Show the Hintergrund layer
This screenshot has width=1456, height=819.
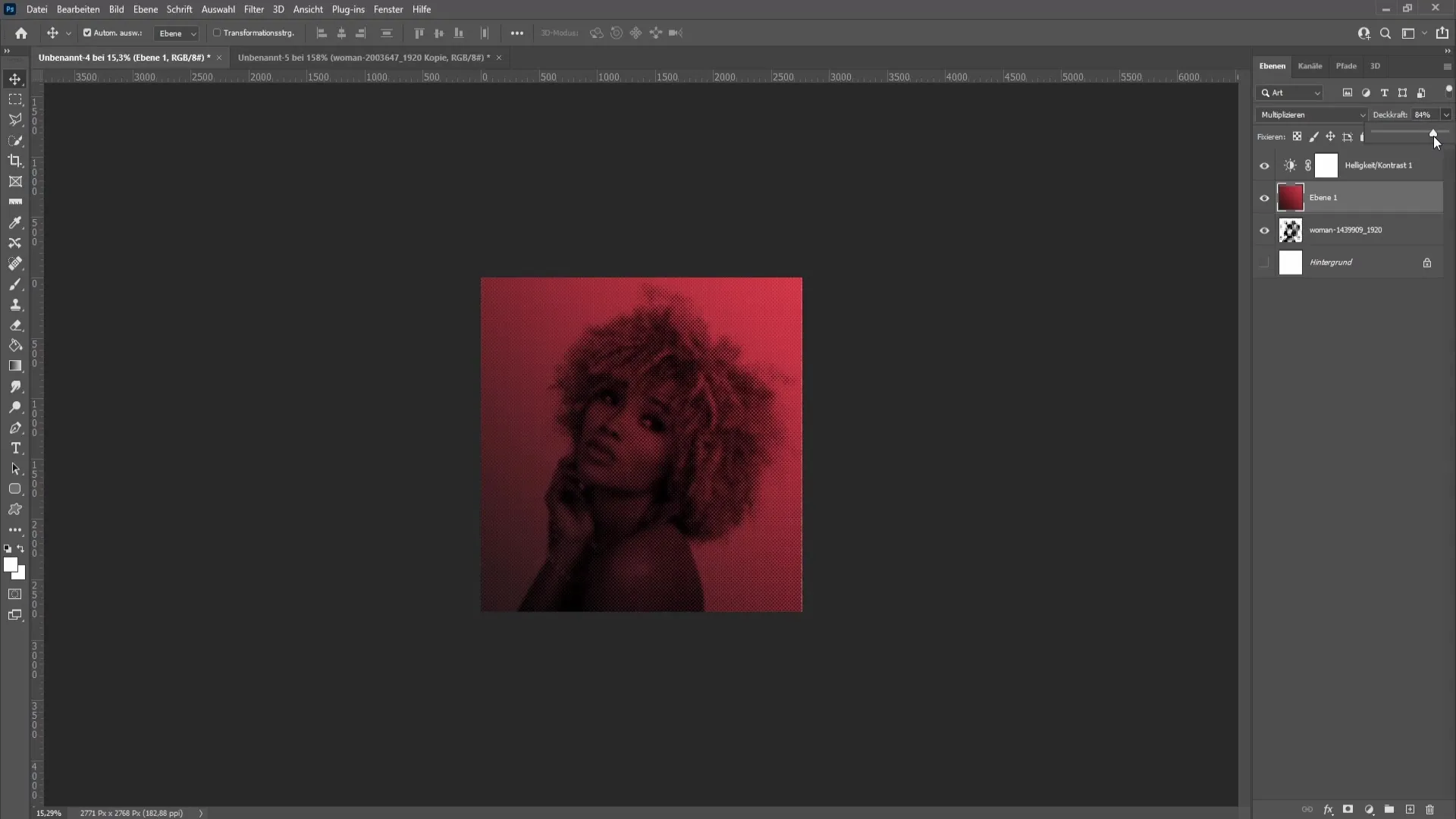(x=1264, y=263)
